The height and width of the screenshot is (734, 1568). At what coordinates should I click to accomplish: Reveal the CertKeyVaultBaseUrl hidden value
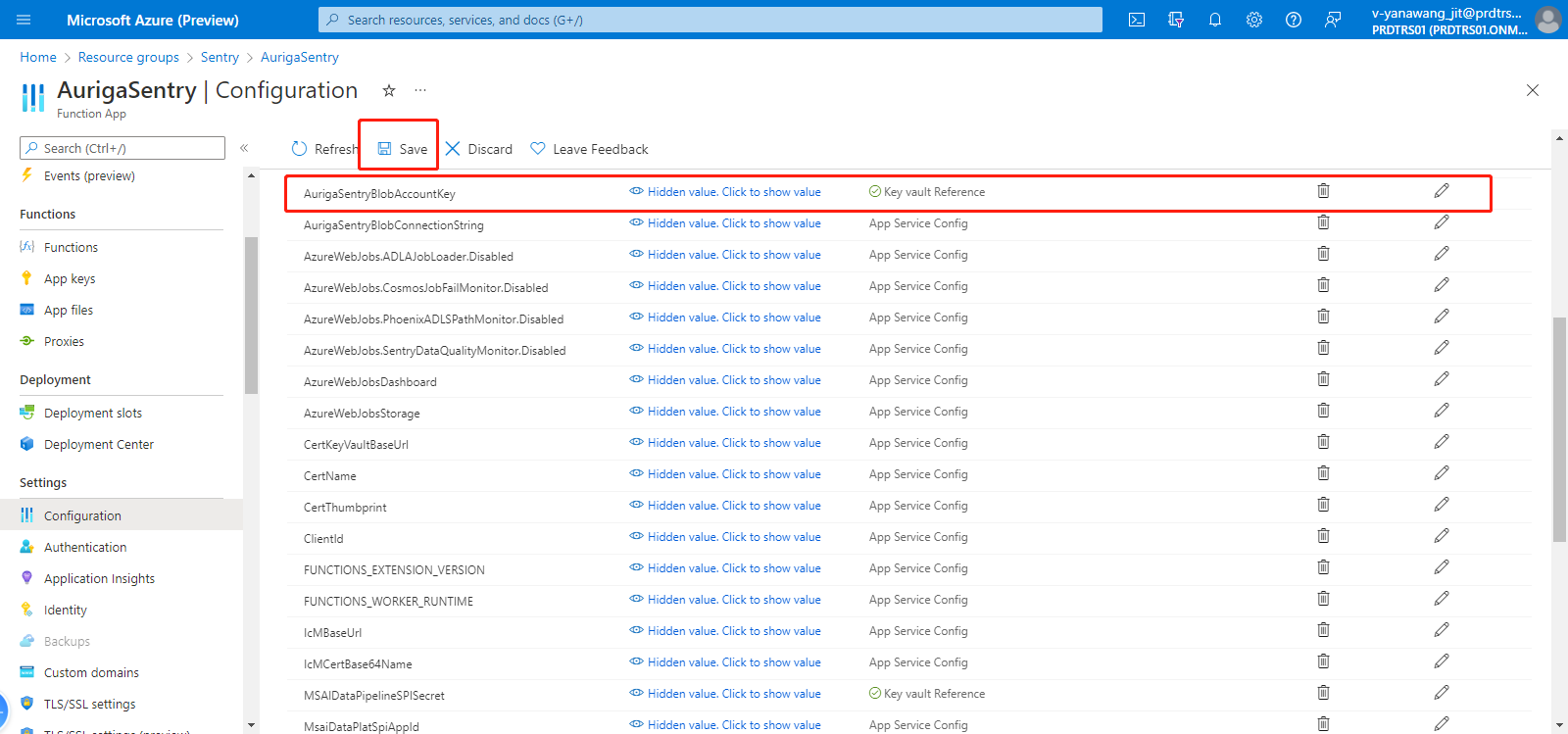(725, 443)
